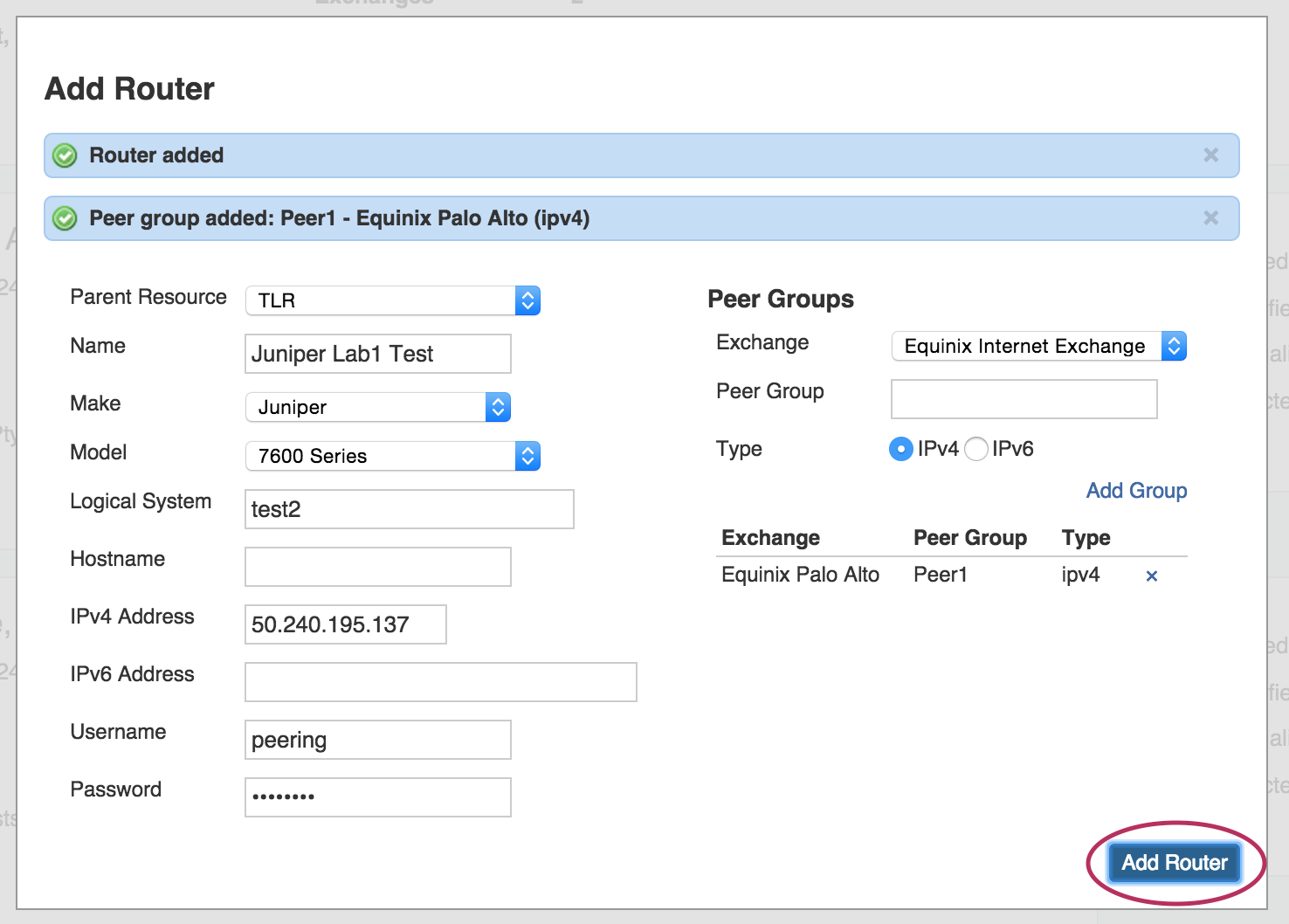Screen dimensions: 1289x924
Task: Focus the Name field containing Juniper Lab1 Test
Action: 377,354
